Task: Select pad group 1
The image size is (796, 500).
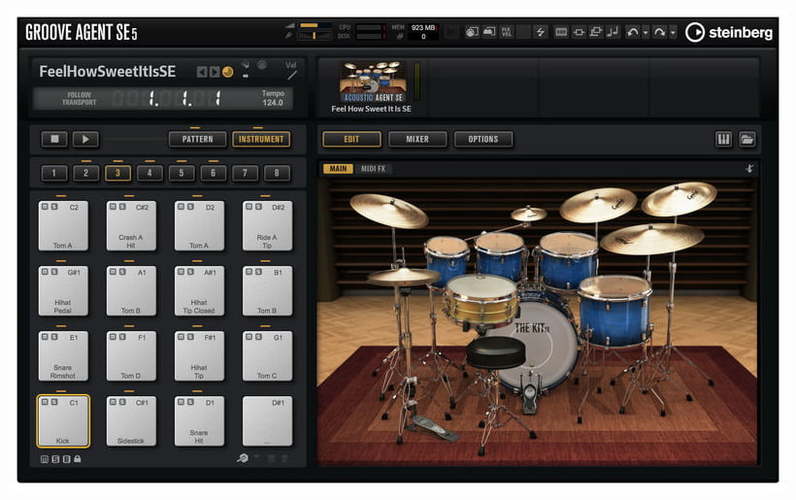Action: [54, 173]
